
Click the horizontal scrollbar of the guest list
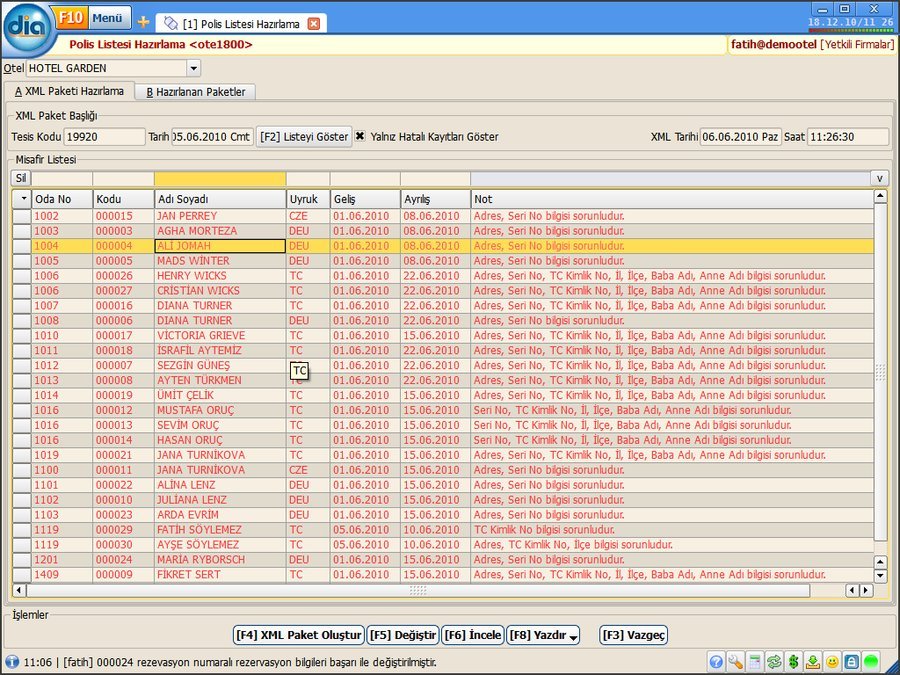(x=418, y=590)
